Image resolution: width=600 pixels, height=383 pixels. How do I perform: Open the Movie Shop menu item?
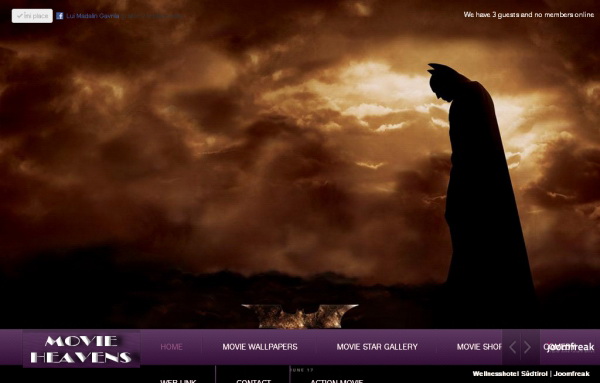[479, 347]
